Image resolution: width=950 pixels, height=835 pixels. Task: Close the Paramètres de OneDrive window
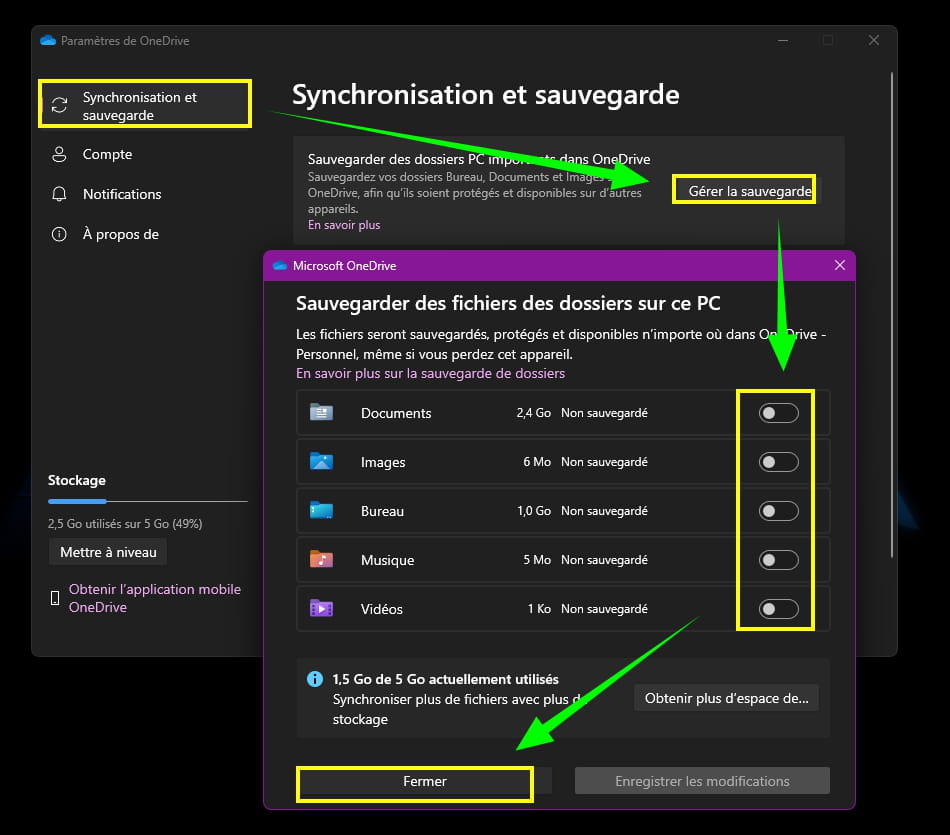pyautogui.click(x=874, y=40)
